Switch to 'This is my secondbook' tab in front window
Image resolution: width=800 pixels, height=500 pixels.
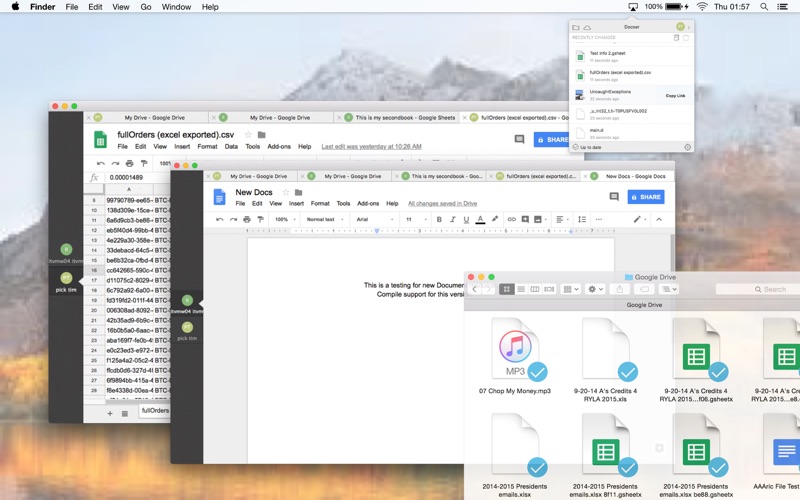click(441, 176)
